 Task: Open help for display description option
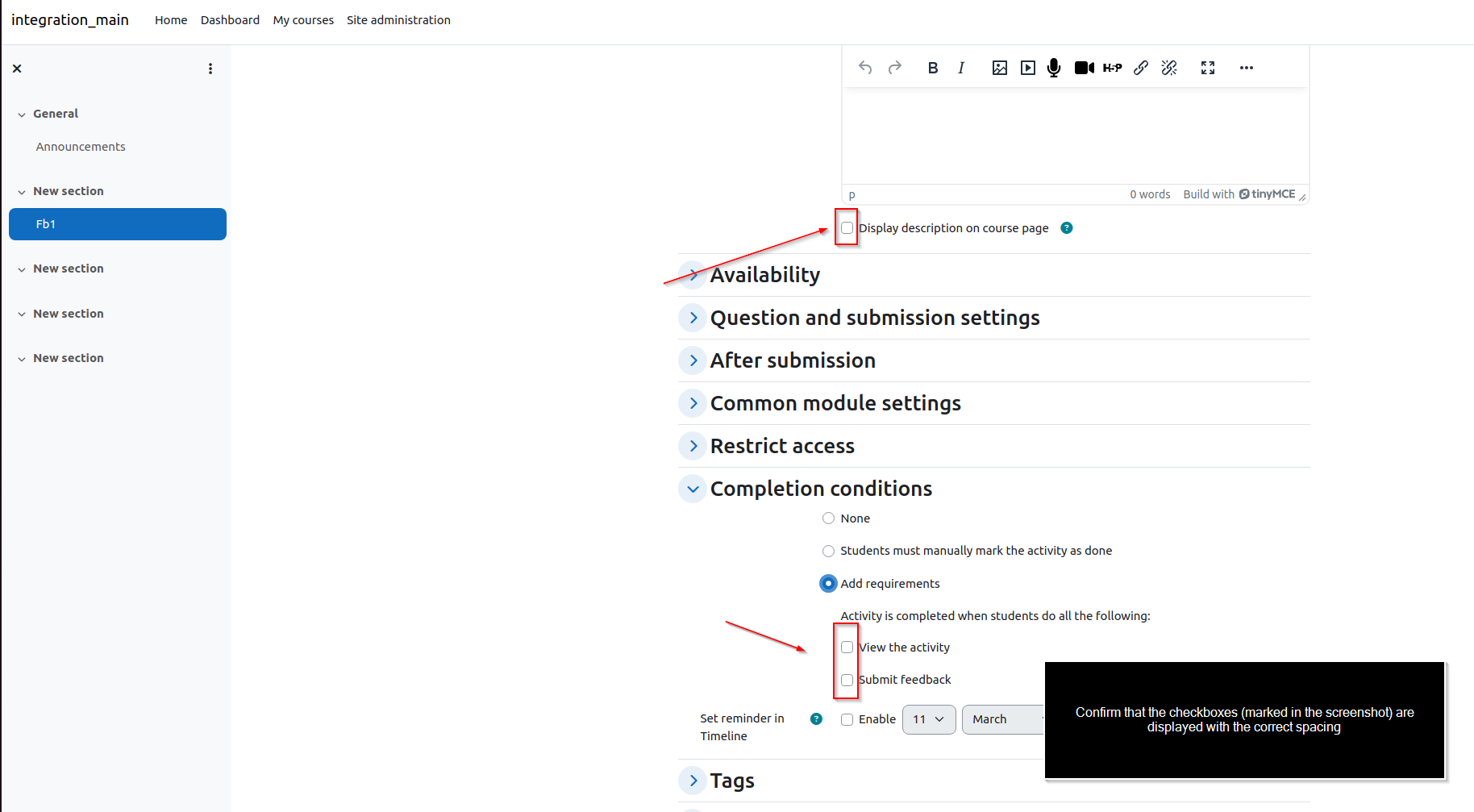point(1067,228)
